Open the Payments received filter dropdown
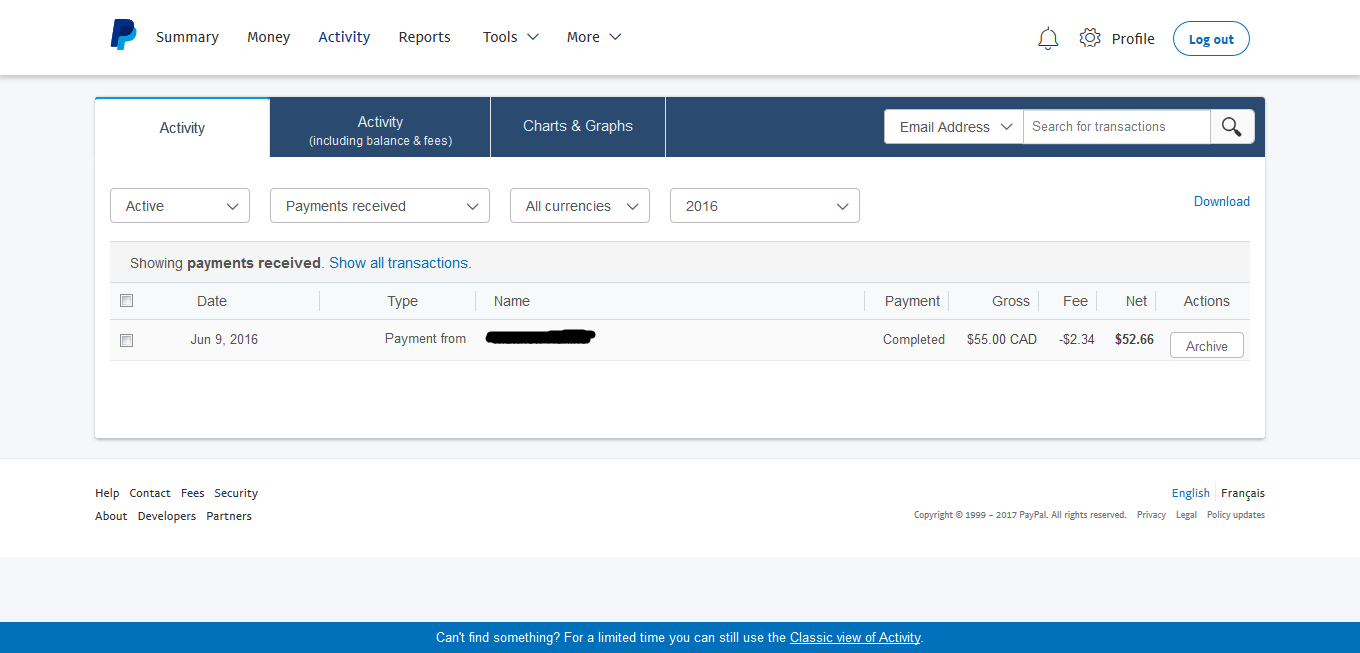 tap(380, 206)
